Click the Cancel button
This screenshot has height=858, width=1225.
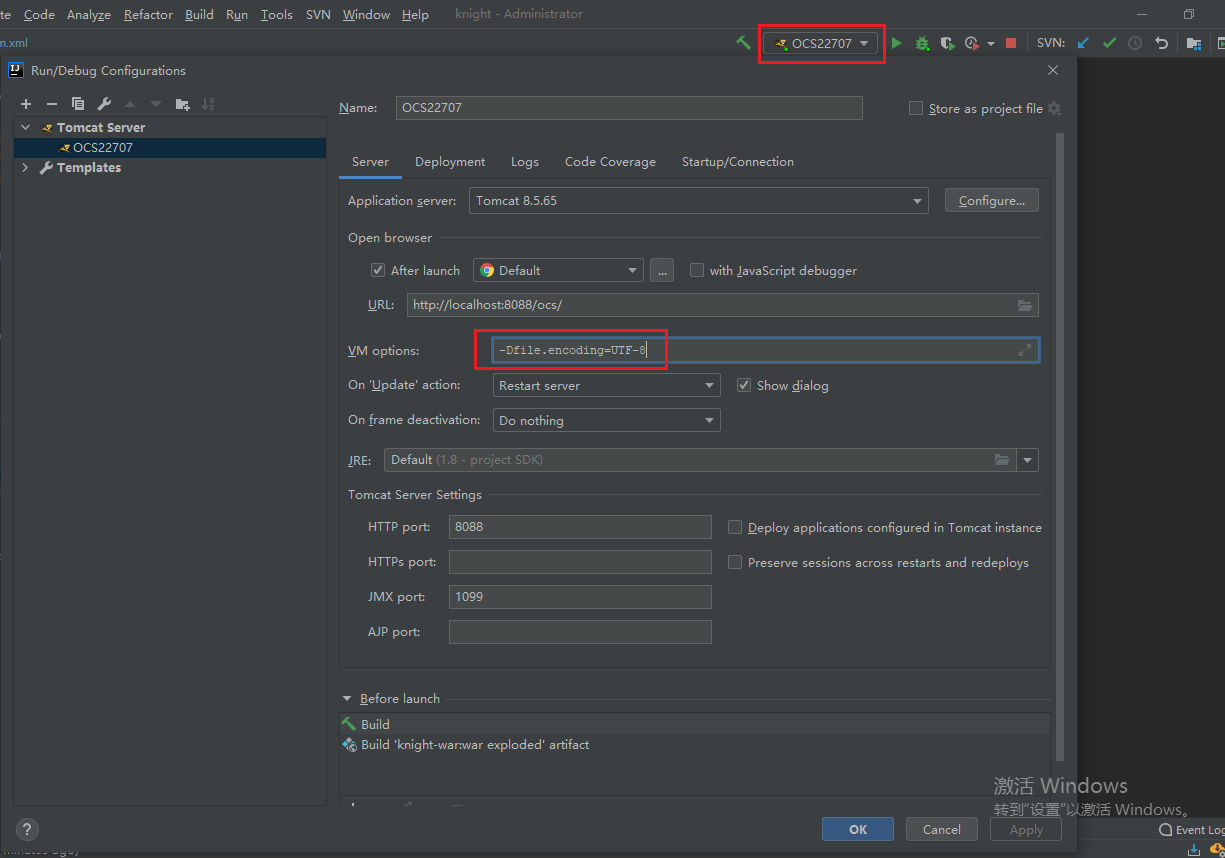pyautogui.click(x=942, y=829)
